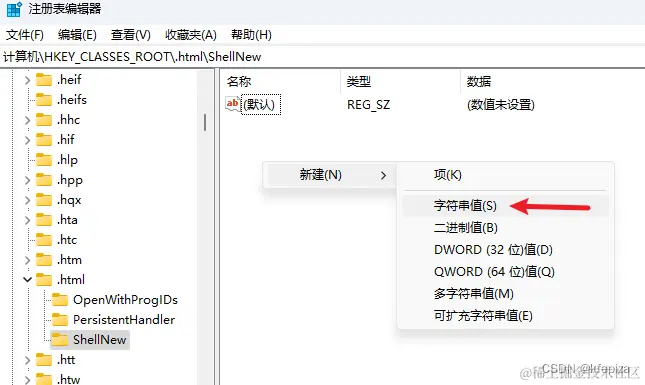Expand the .htm tree node
Viewport: 645px width, 385px height.
pos(27,260)
